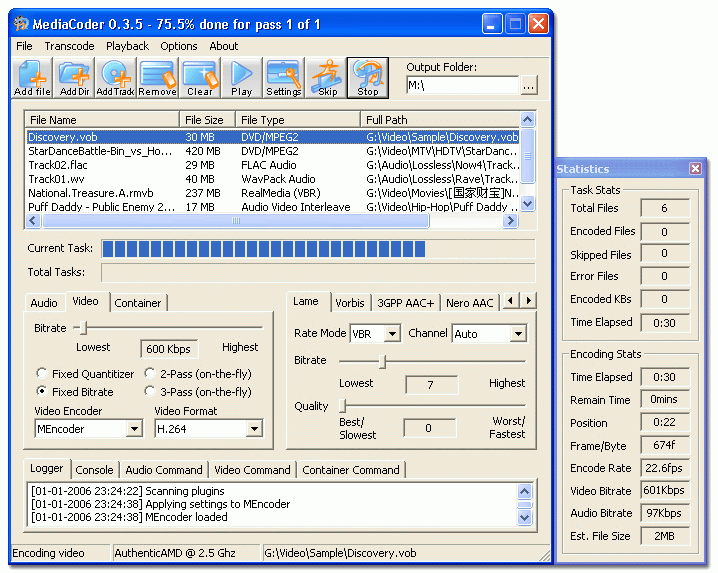Skip current task with Skip icon
Screen dimensions: 718x573
coord(327,77)
